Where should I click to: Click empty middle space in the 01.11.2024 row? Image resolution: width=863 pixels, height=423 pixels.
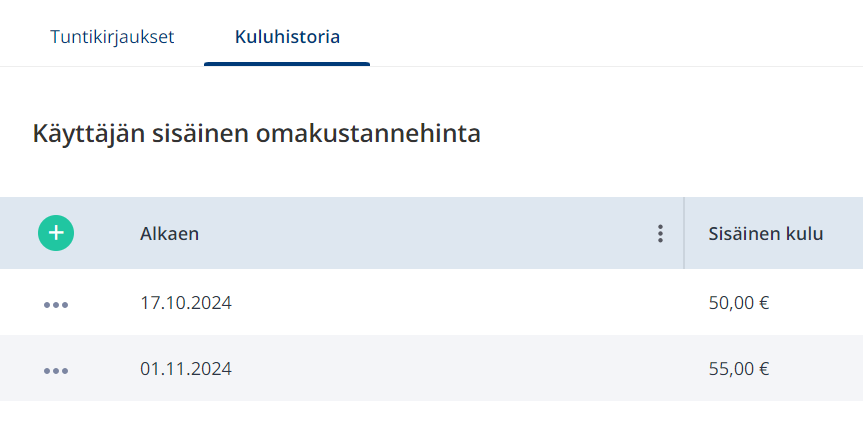[440, 369]
